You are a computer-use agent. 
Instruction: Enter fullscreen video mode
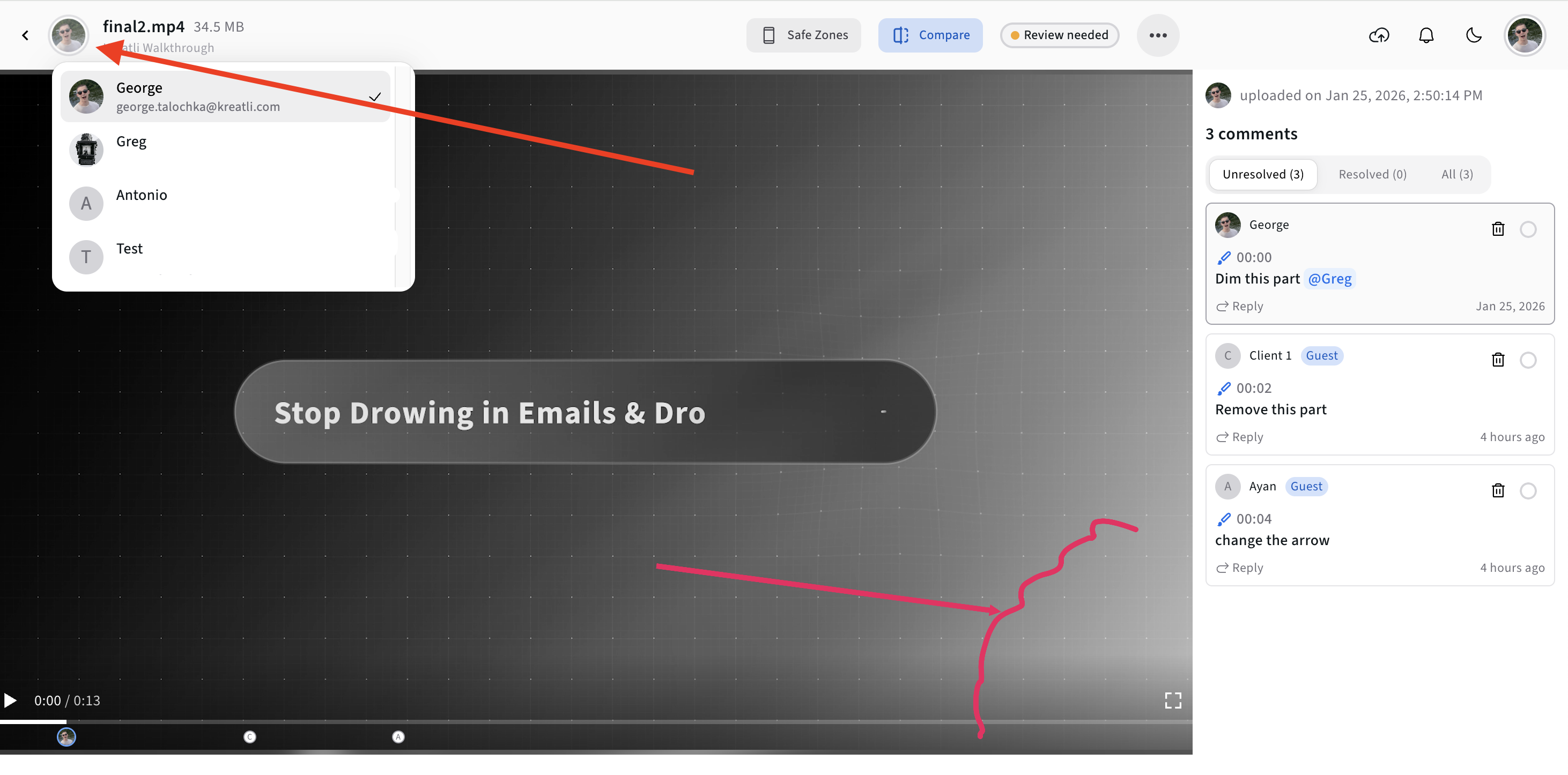1172,700
